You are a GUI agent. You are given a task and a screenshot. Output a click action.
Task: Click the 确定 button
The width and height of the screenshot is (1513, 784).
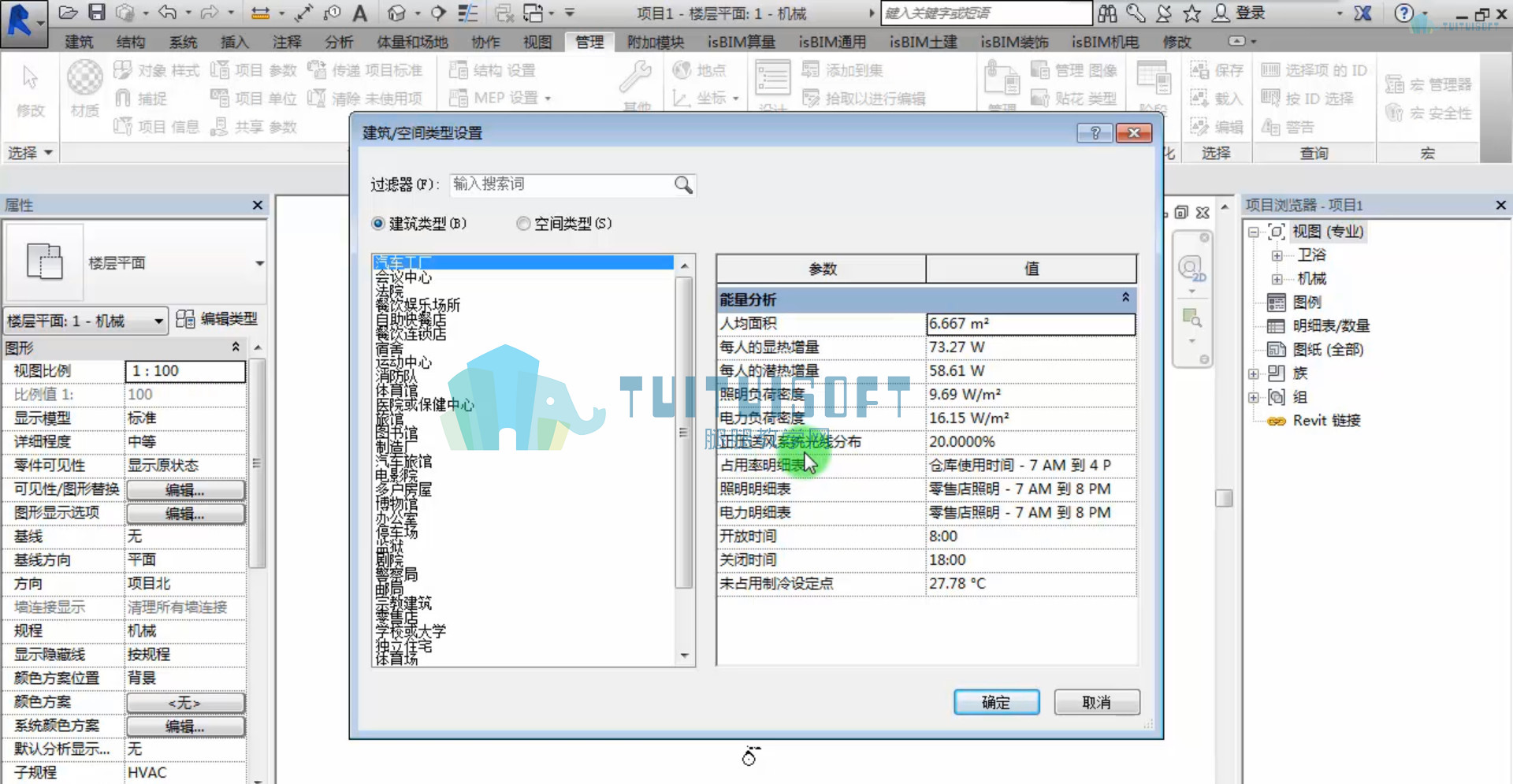click(x=996, y=702)
